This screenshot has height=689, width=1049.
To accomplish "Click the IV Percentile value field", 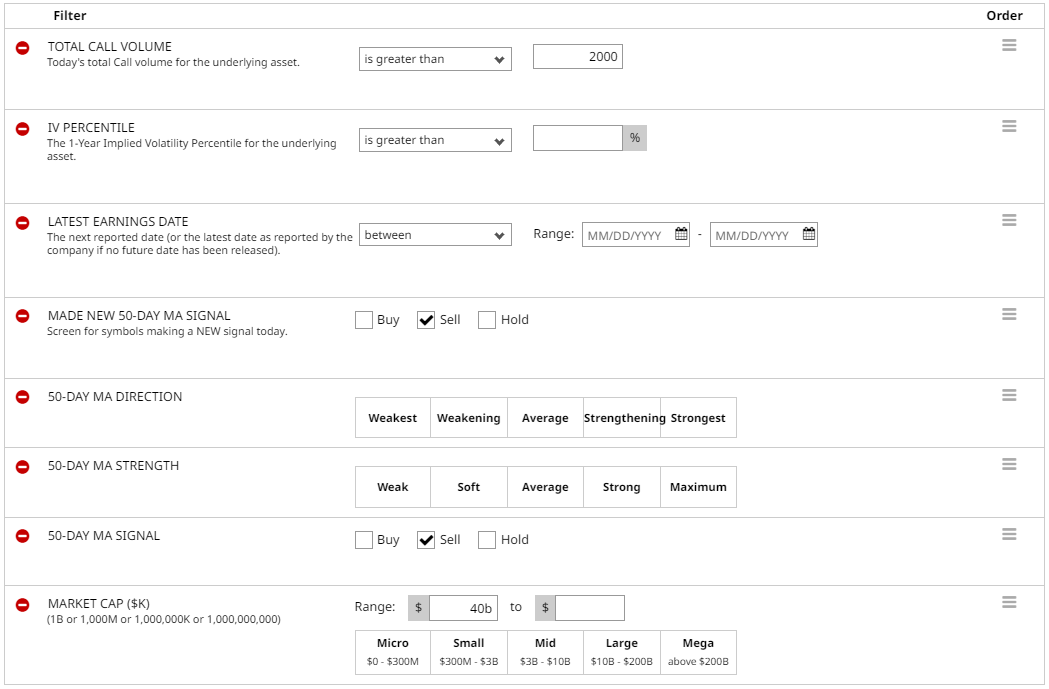I will [x=578, y=138].
